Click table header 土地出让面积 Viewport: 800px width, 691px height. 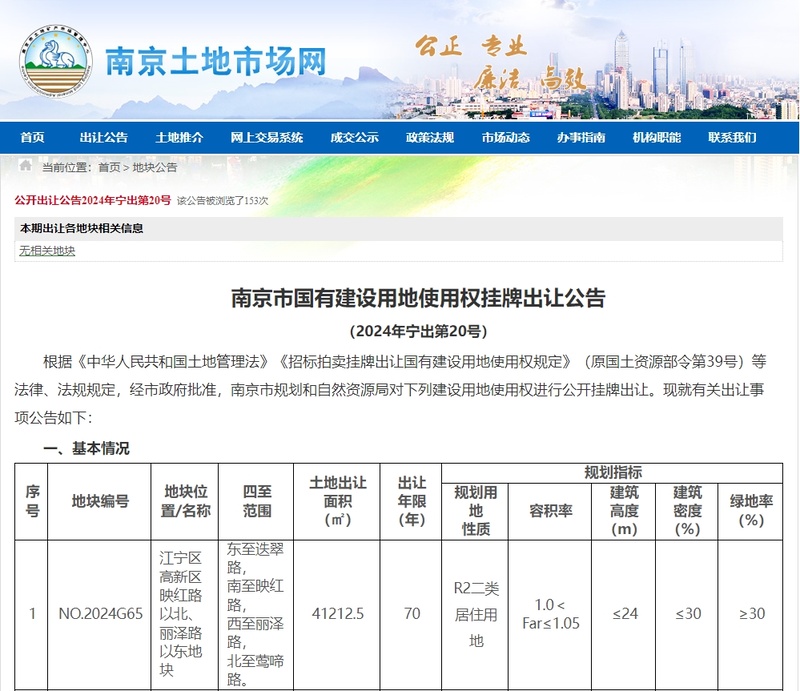337,502
